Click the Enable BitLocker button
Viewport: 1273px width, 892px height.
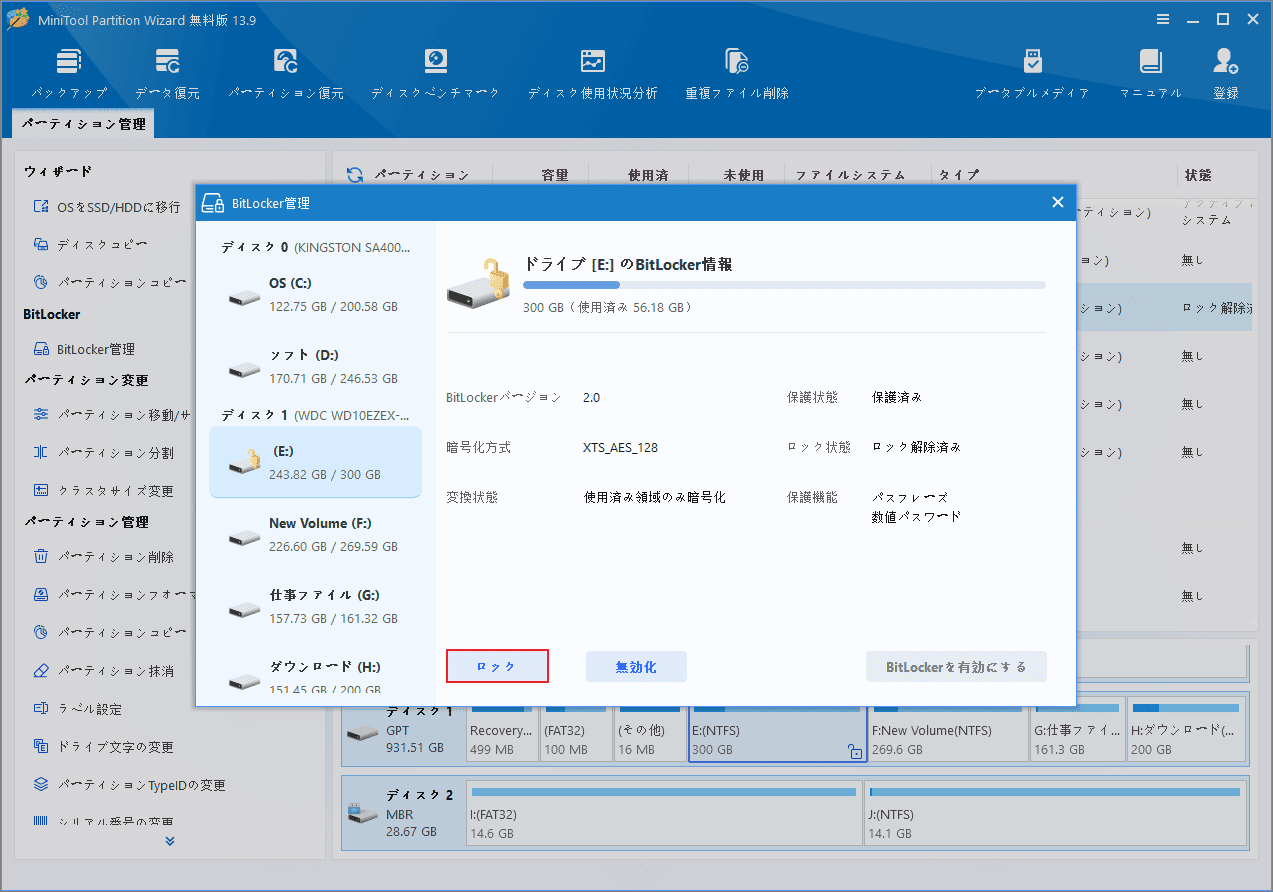coord(956,667)
